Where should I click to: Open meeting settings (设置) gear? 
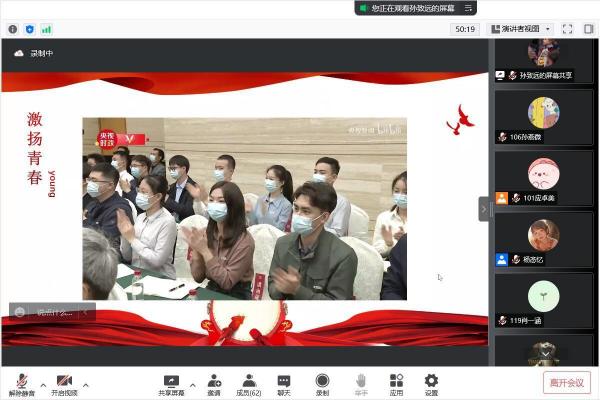[x=431, y=382]
